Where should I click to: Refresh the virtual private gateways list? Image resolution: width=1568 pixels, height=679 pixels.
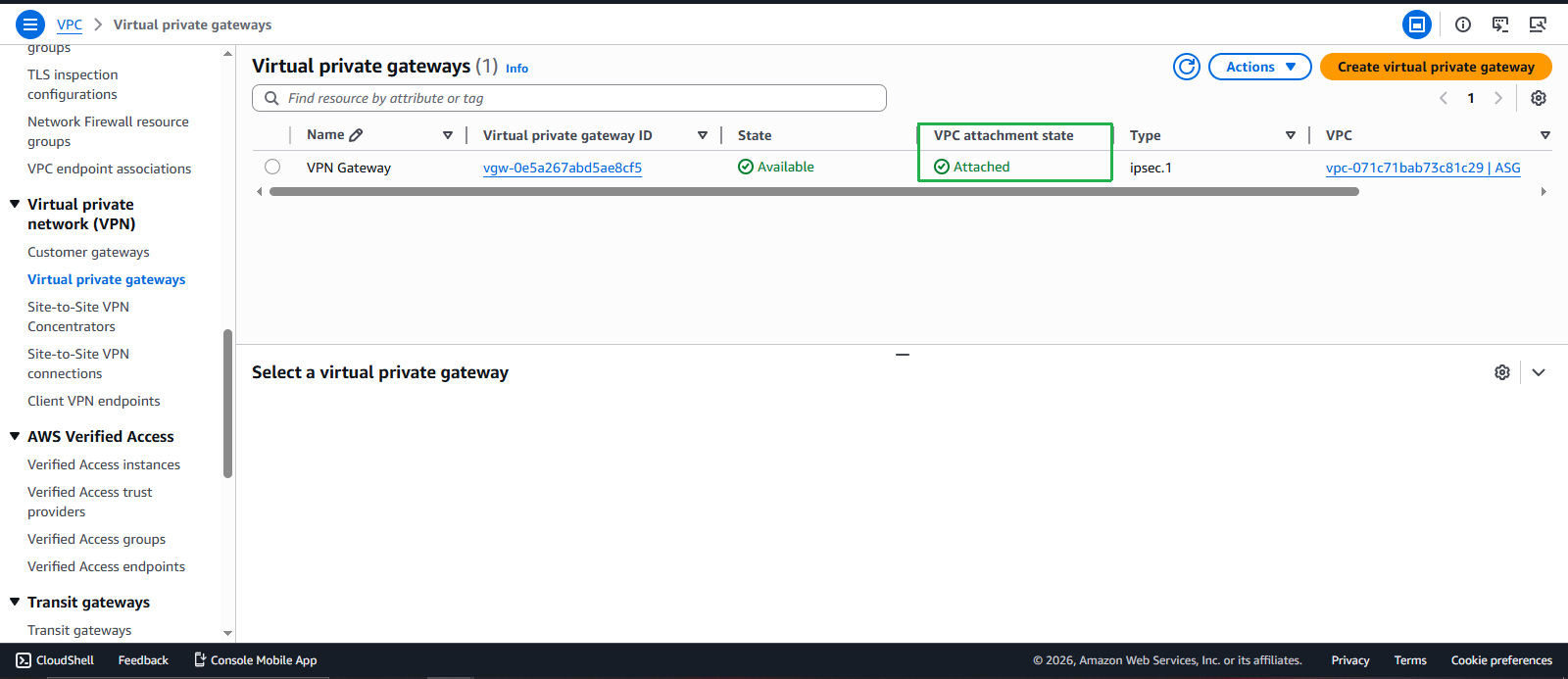pyautogui.click(x=1187, y=67)
